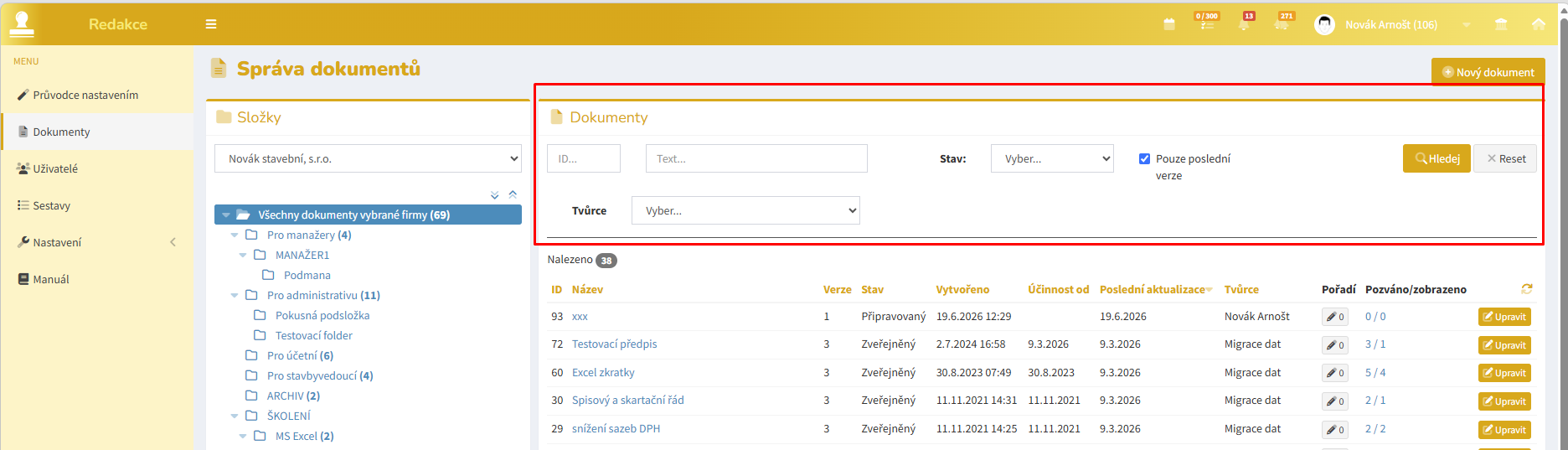Click Upravit for snížení sazeb DPH
This screenshot has width=1568, height=450.
click(1504, 430)
